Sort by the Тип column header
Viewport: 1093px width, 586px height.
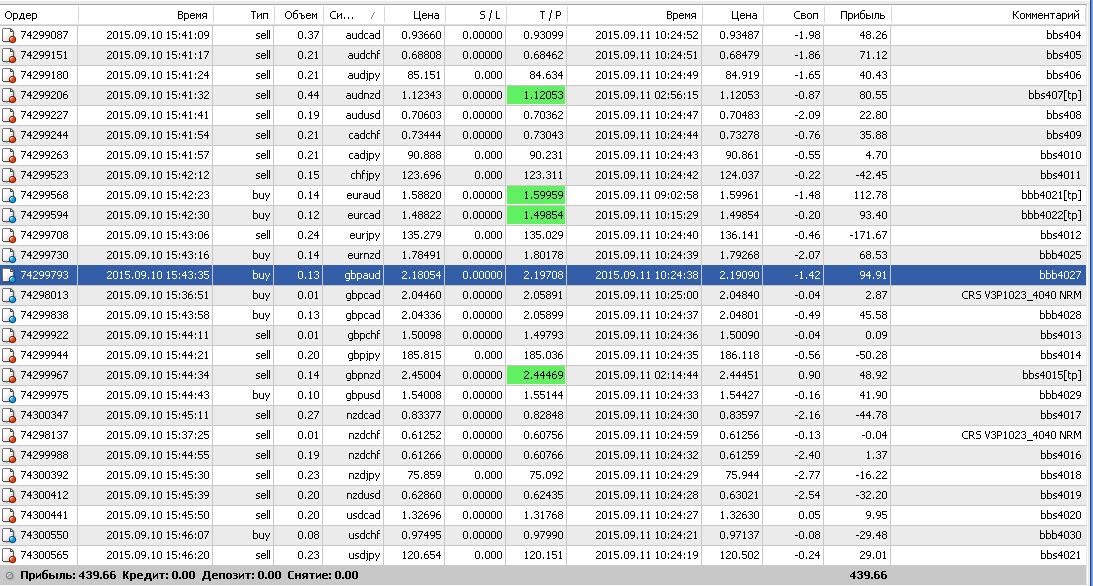pyautogui.click(x=243, y=15)
